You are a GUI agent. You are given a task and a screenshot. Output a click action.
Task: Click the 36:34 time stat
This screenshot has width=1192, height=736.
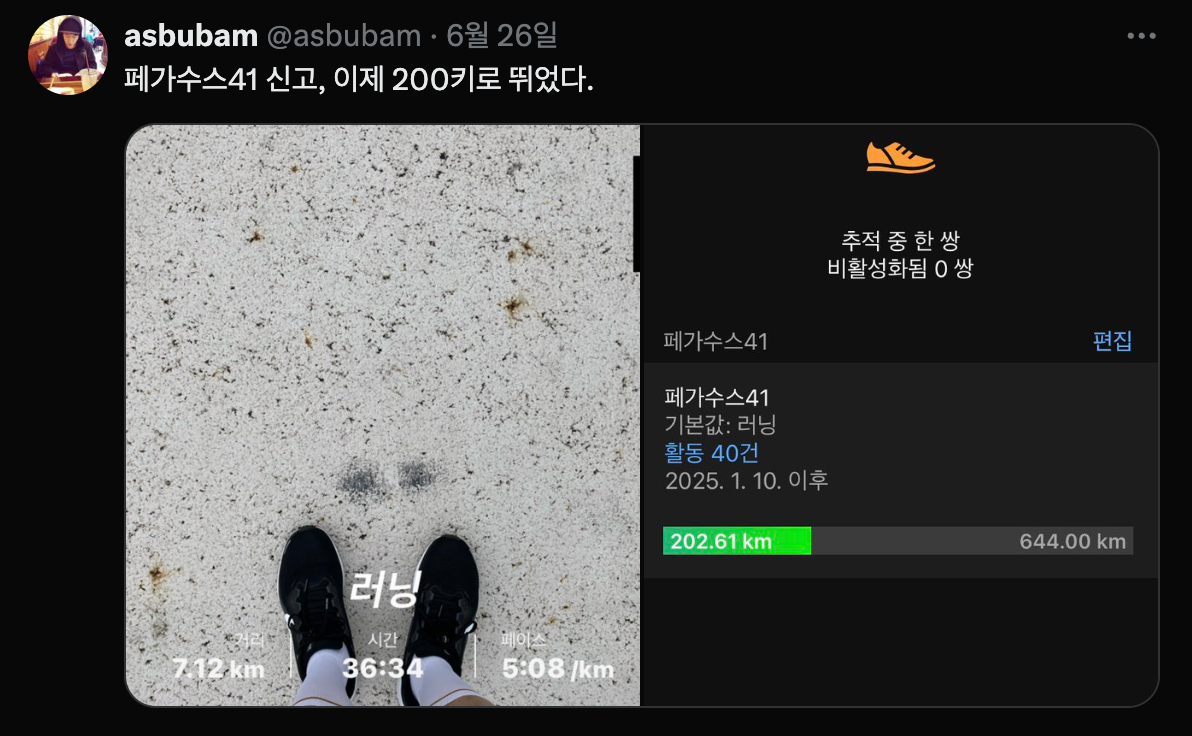[x=382, y=668]
